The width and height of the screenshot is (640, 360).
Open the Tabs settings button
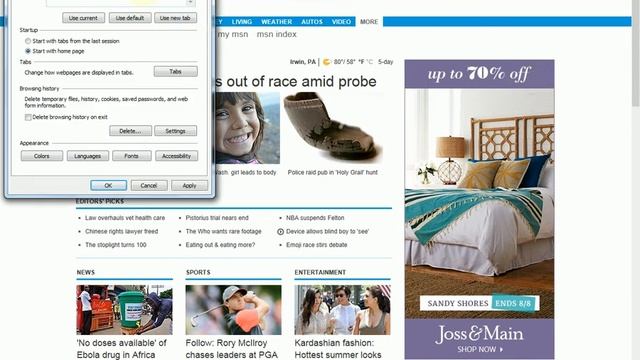pyautogui.click(x=176, y=71)
